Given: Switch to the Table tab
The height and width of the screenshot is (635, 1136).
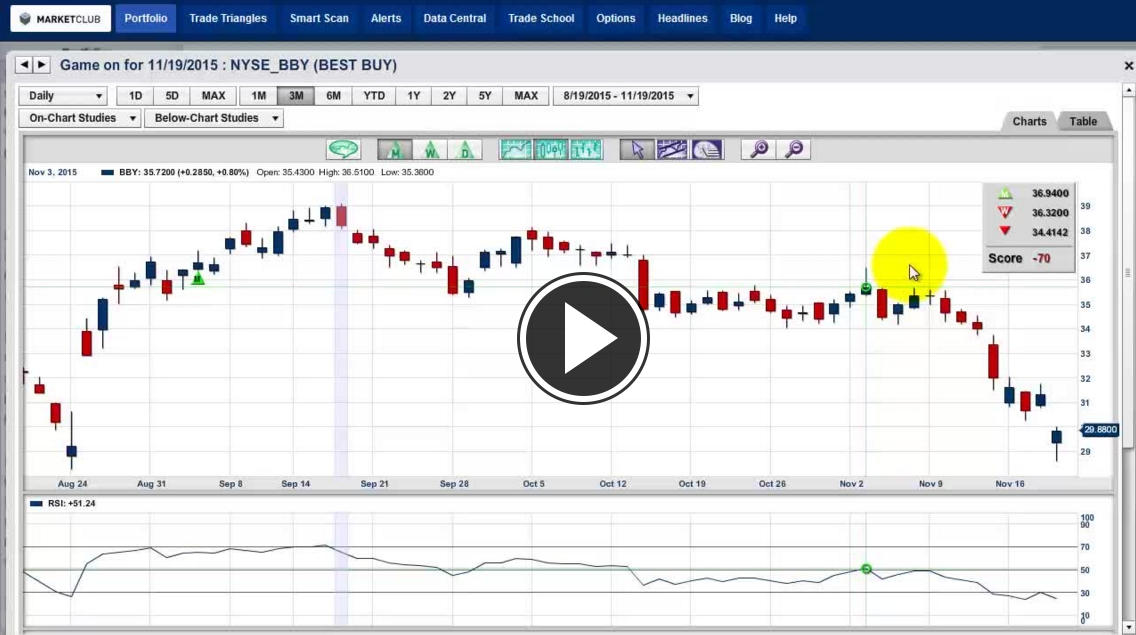Looking at the screenshot, I should (1083, 121).
